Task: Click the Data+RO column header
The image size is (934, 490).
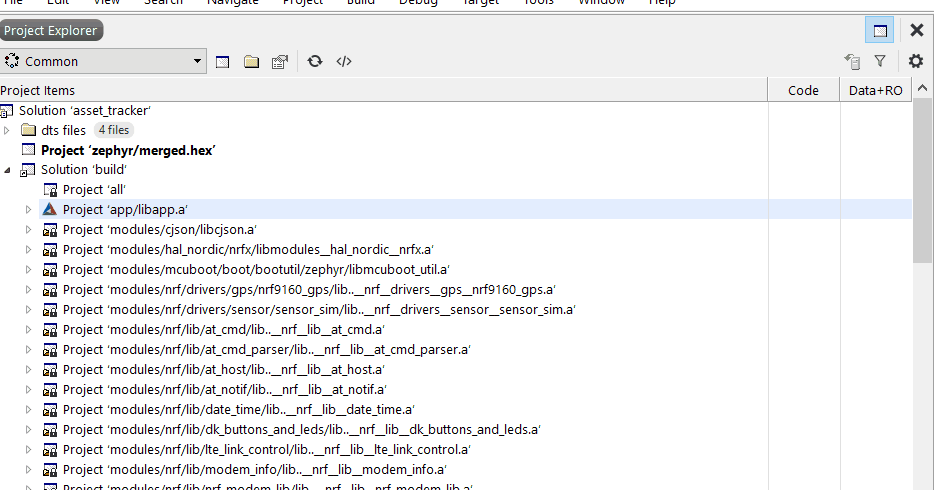Action: (875, 90)
